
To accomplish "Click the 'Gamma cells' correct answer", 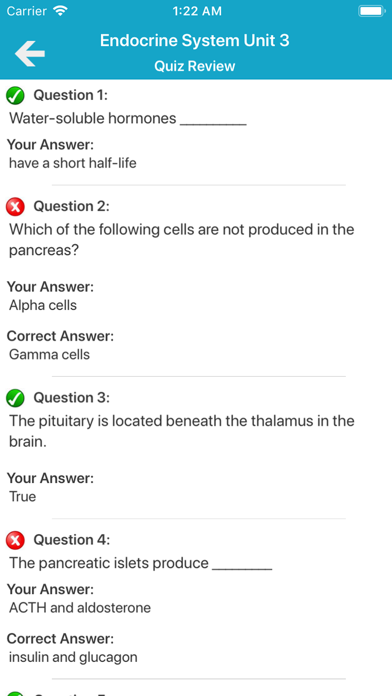I will [x=49, y=355].
